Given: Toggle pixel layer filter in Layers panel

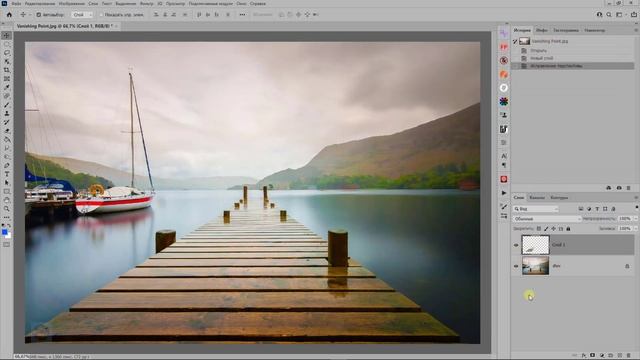Looking at the screenshot, I should (581, 209).
